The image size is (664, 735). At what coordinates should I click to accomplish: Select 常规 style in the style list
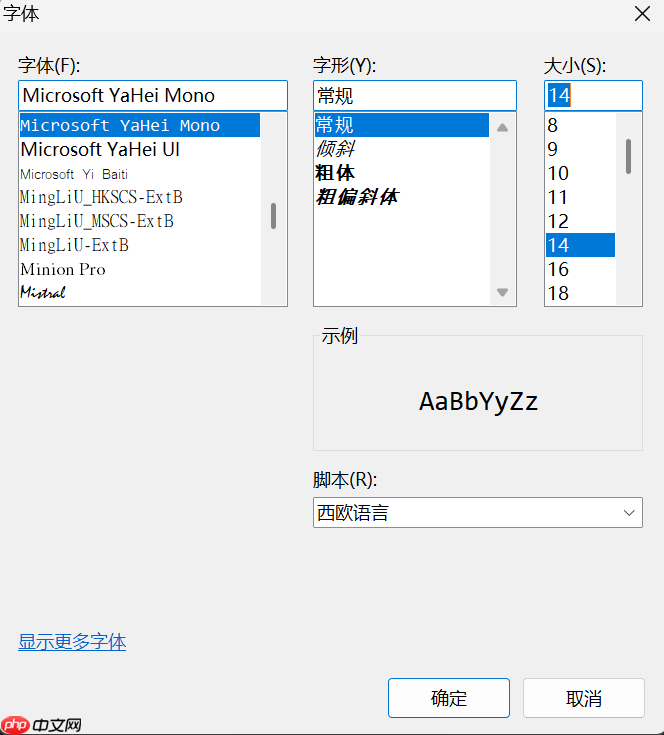tap(402, 125)
